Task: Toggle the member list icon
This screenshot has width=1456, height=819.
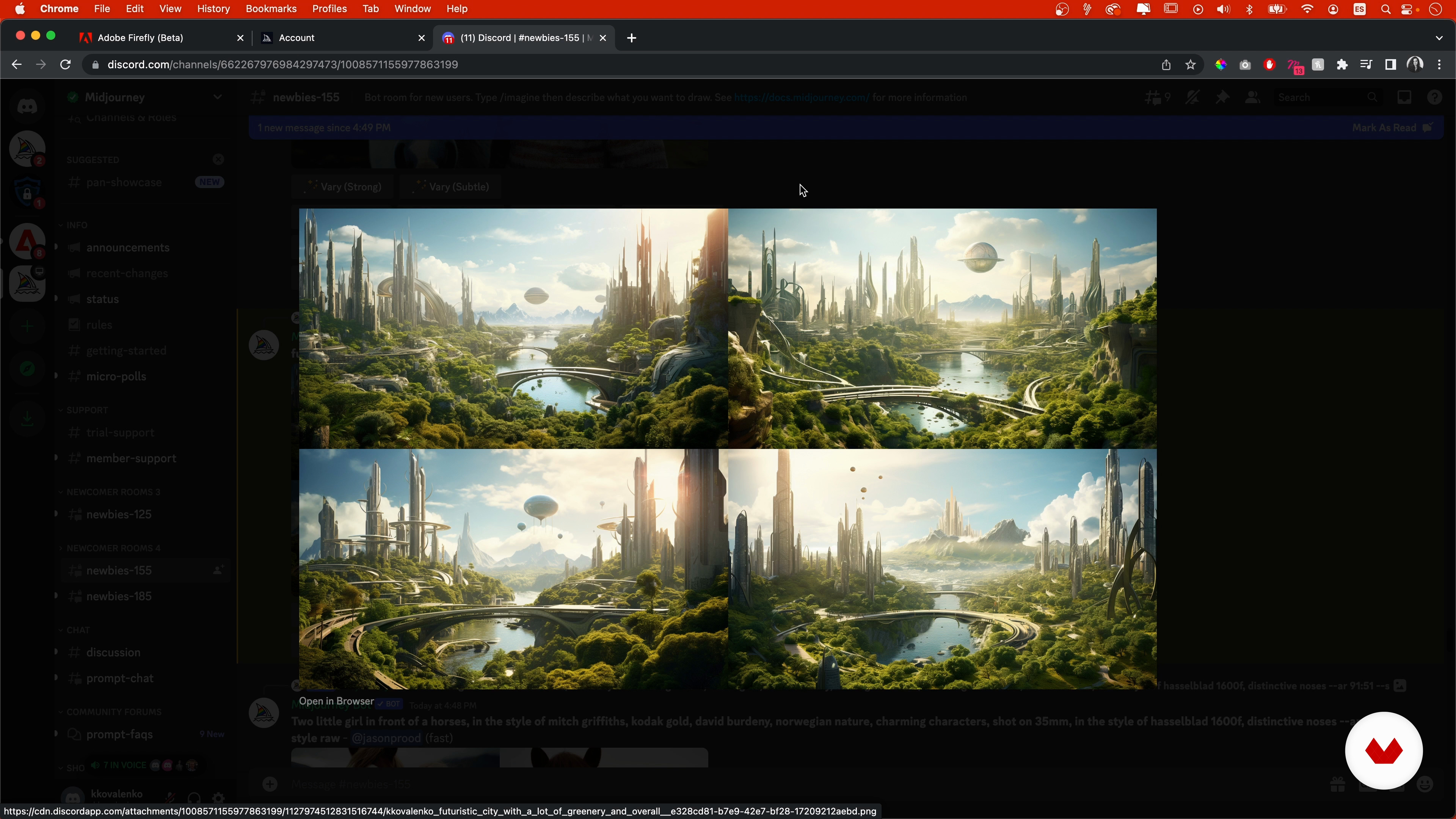Action: tap(1252, 97)
